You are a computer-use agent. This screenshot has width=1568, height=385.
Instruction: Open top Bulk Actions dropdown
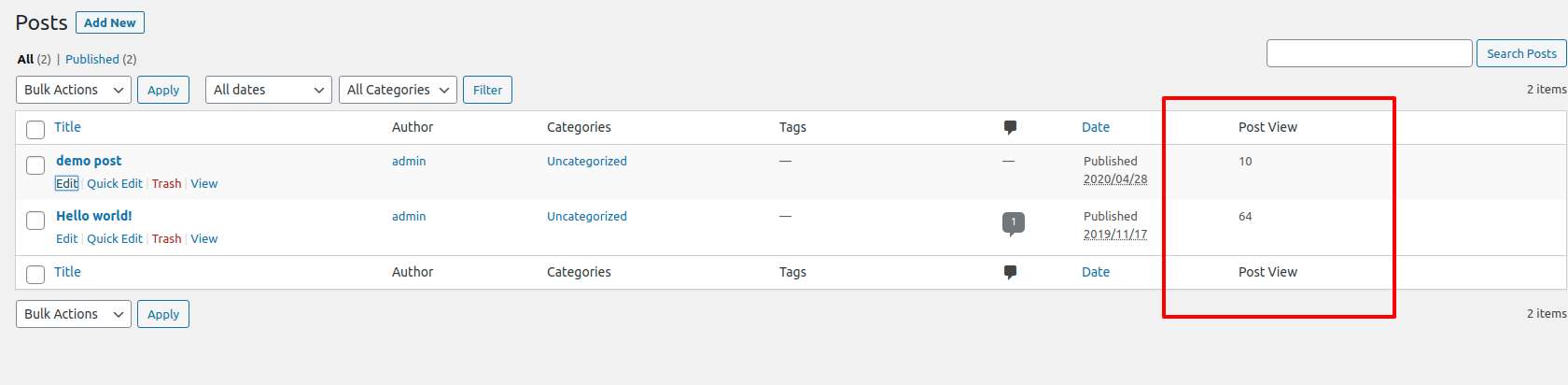[x=74, y=90]
